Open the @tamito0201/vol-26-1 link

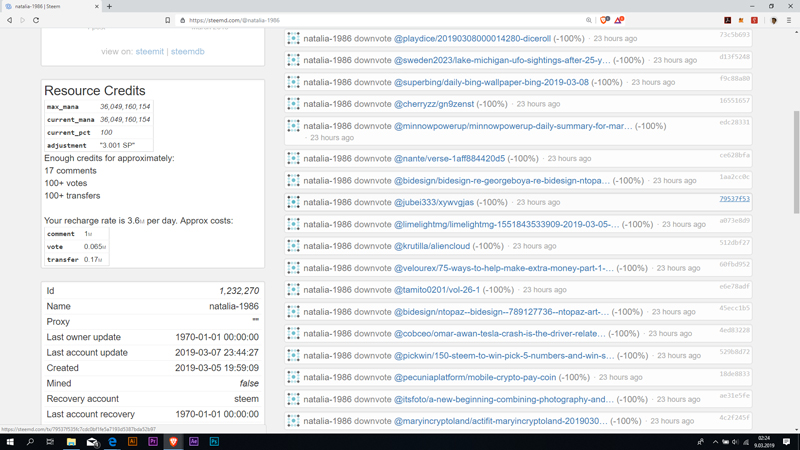[437, 290]
